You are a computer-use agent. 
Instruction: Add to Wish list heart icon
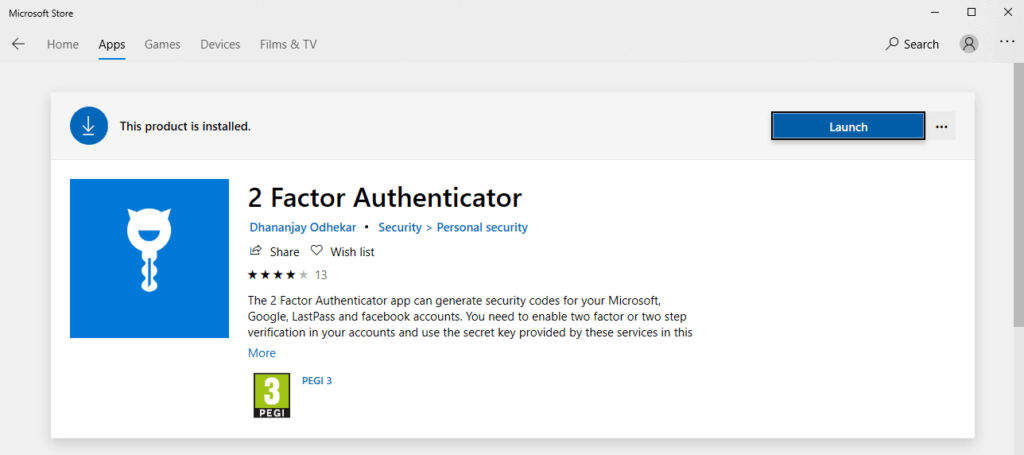click(316, 251)
